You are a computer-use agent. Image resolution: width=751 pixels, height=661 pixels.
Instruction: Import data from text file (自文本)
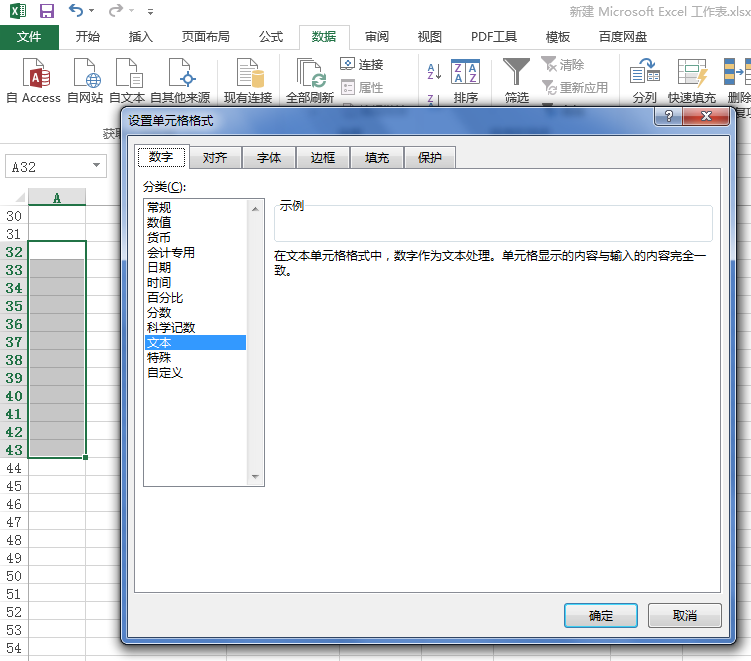coord(127,81)
